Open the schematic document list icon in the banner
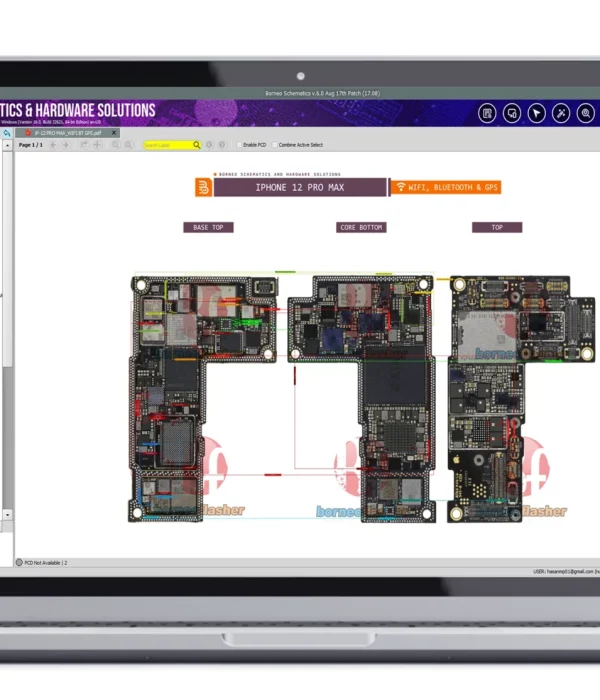Viewport: 600px width, 700px height. click(x=487, y=113)
